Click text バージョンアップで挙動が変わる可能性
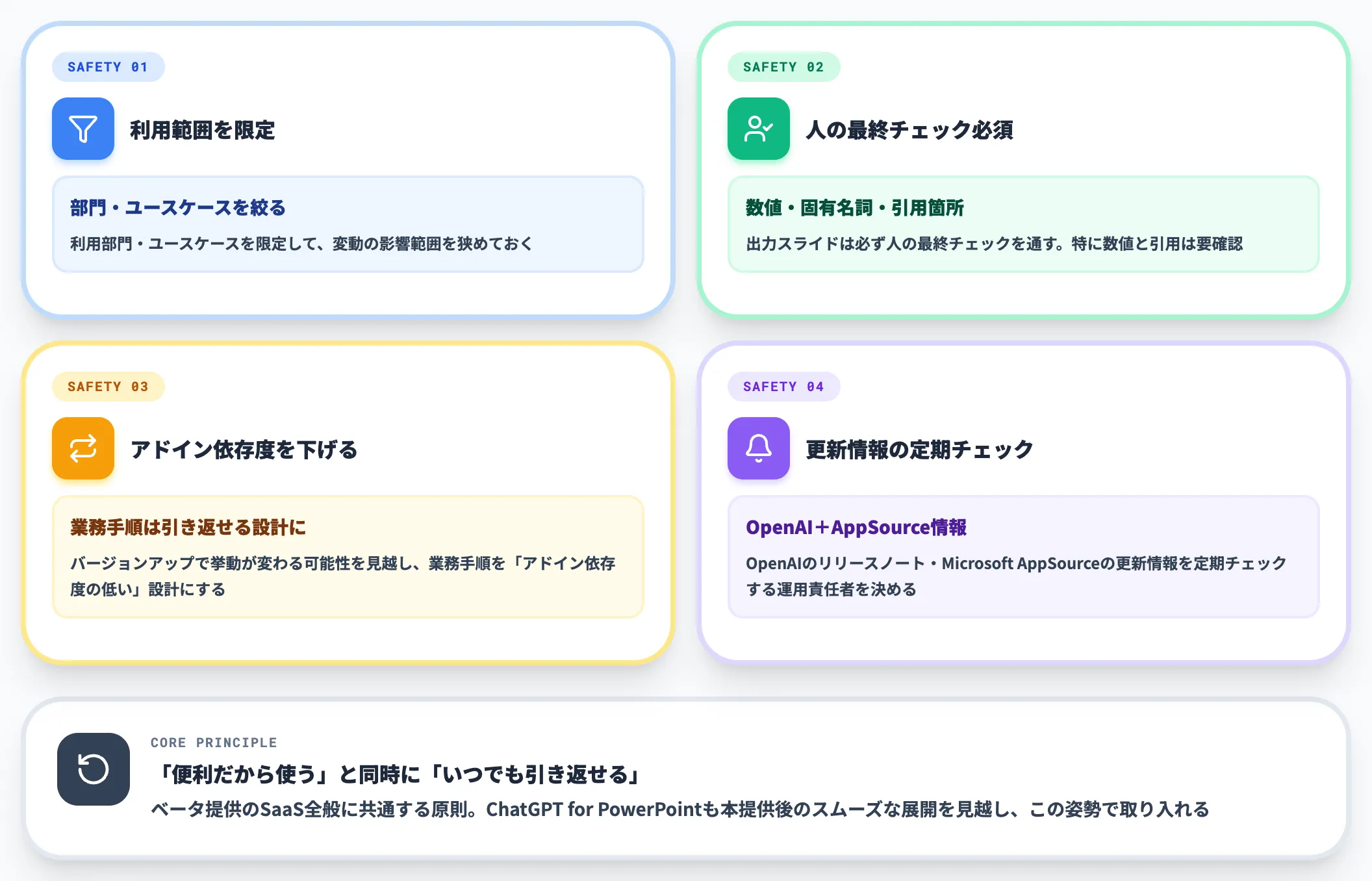Image resolution: width=1372 pixels, height=881 pixels. tap(210, 563)
